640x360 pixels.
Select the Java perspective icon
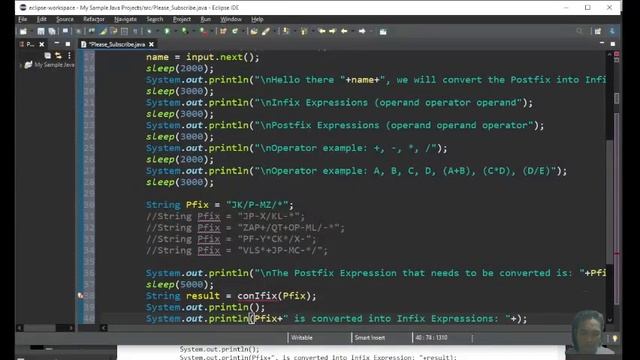[612, 31]
